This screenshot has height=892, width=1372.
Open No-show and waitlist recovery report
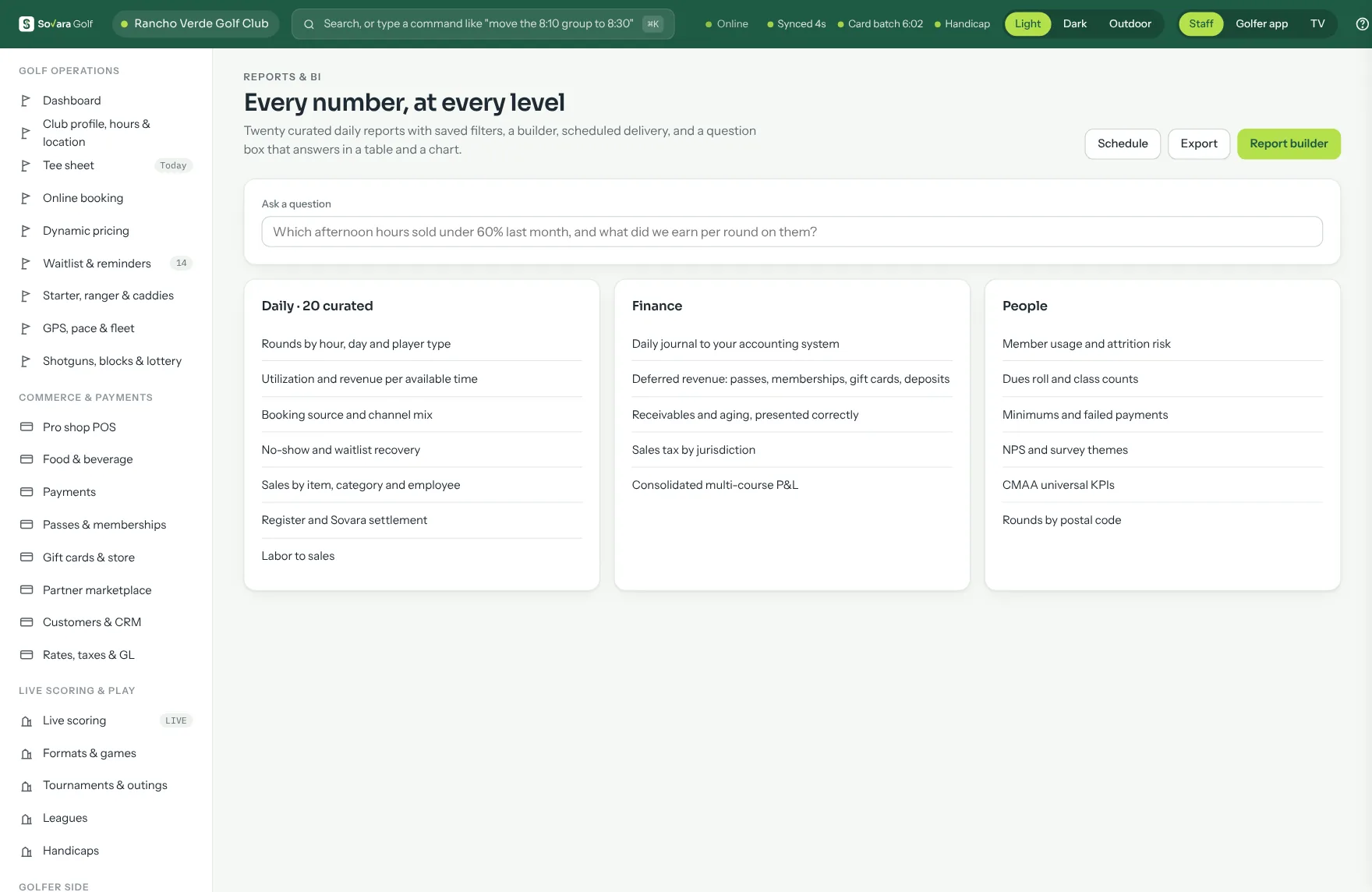pos(422,450)
